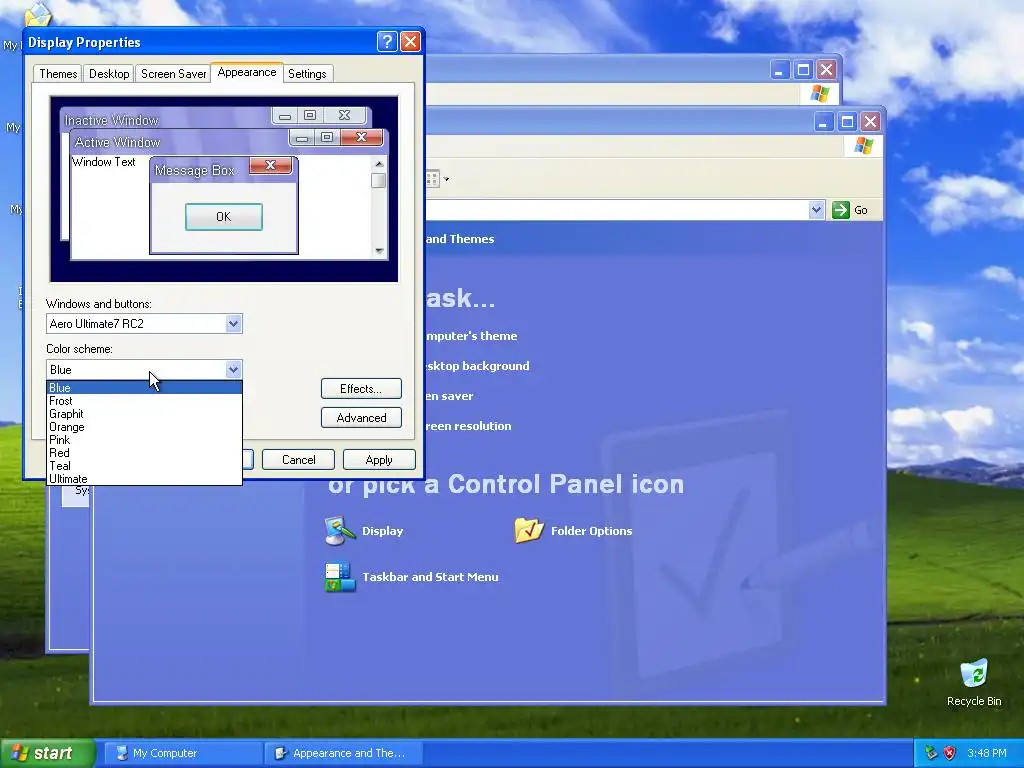Click the preview window scrollbar down arrow
The width and height of the screenshot is (1024, 768).
[379, 251]
